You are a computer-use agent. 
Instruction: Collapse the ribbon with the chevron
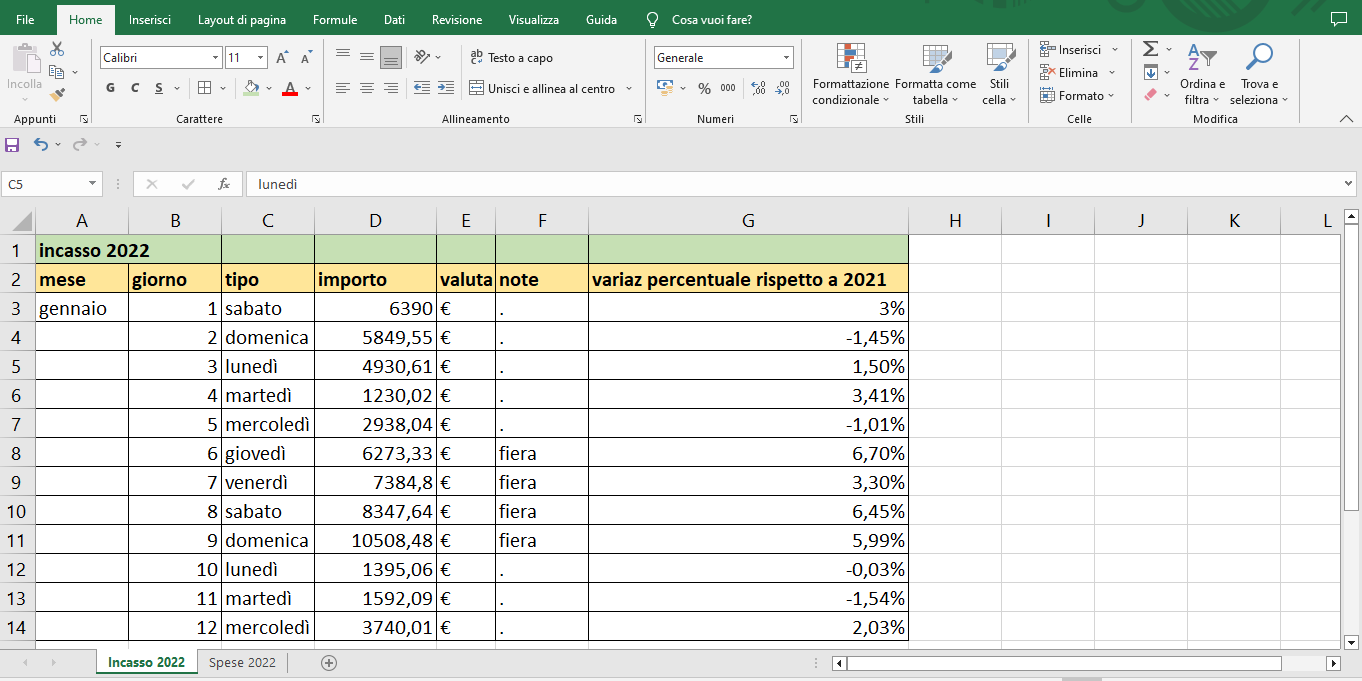click(x=1346, y=119)
